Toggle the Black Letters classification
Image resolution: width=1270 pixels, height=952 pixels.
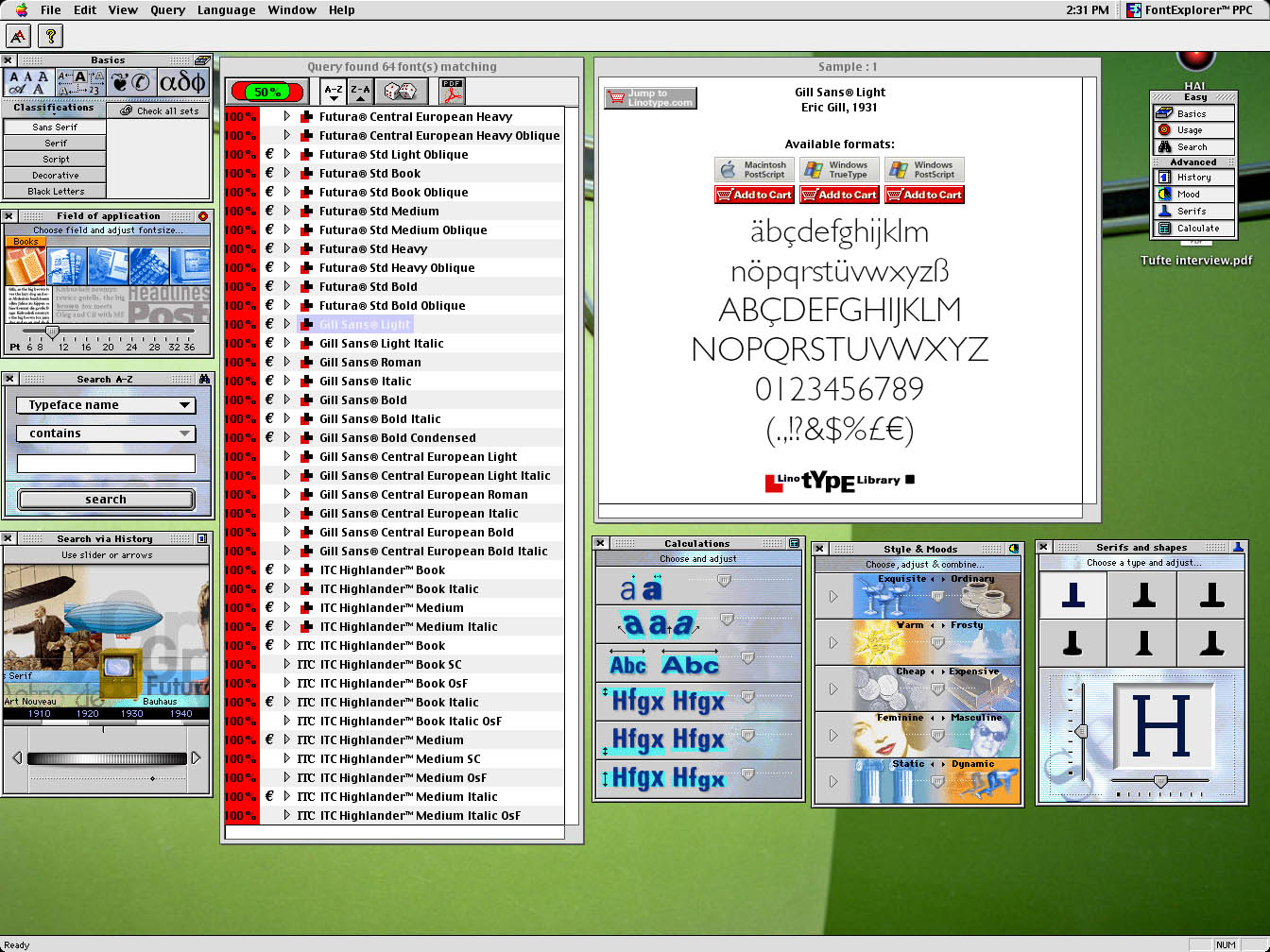coord(55,192)
